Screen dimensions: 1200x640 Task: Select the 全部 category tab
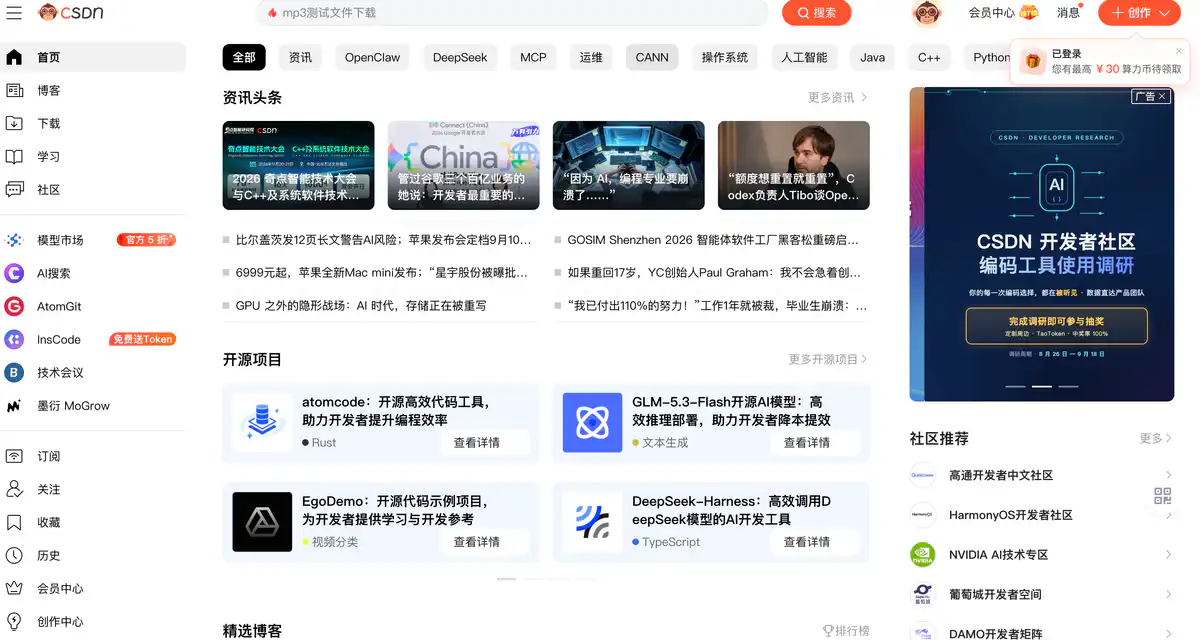click(244, 57)
